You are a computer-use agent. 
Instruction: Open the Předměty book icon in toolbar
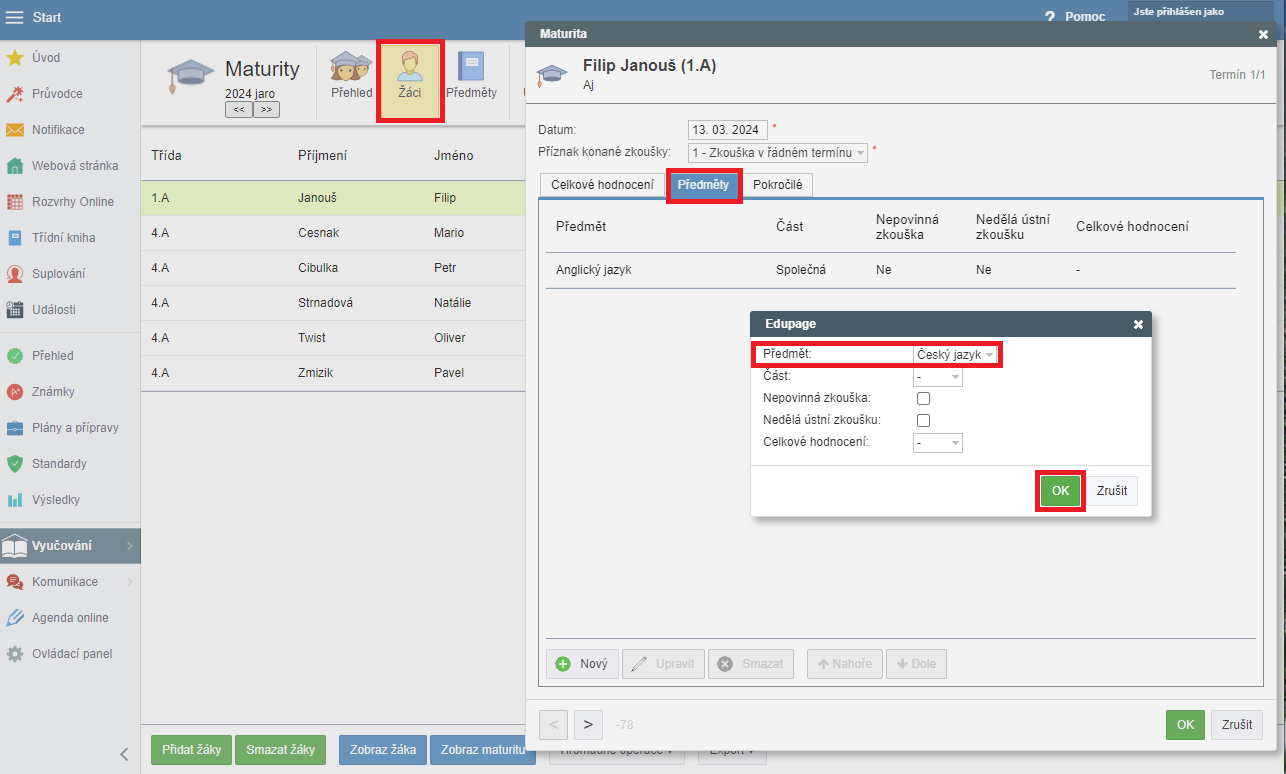[471, 76]
